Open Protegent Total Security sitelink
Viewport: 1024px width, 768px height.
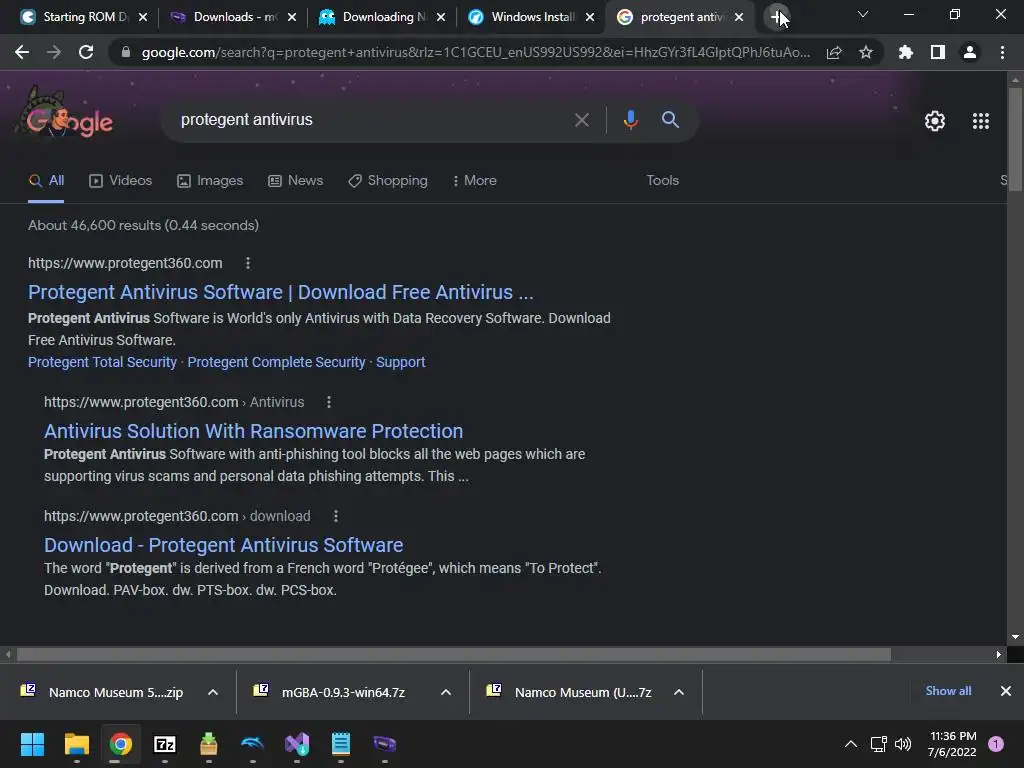point(103,362)
